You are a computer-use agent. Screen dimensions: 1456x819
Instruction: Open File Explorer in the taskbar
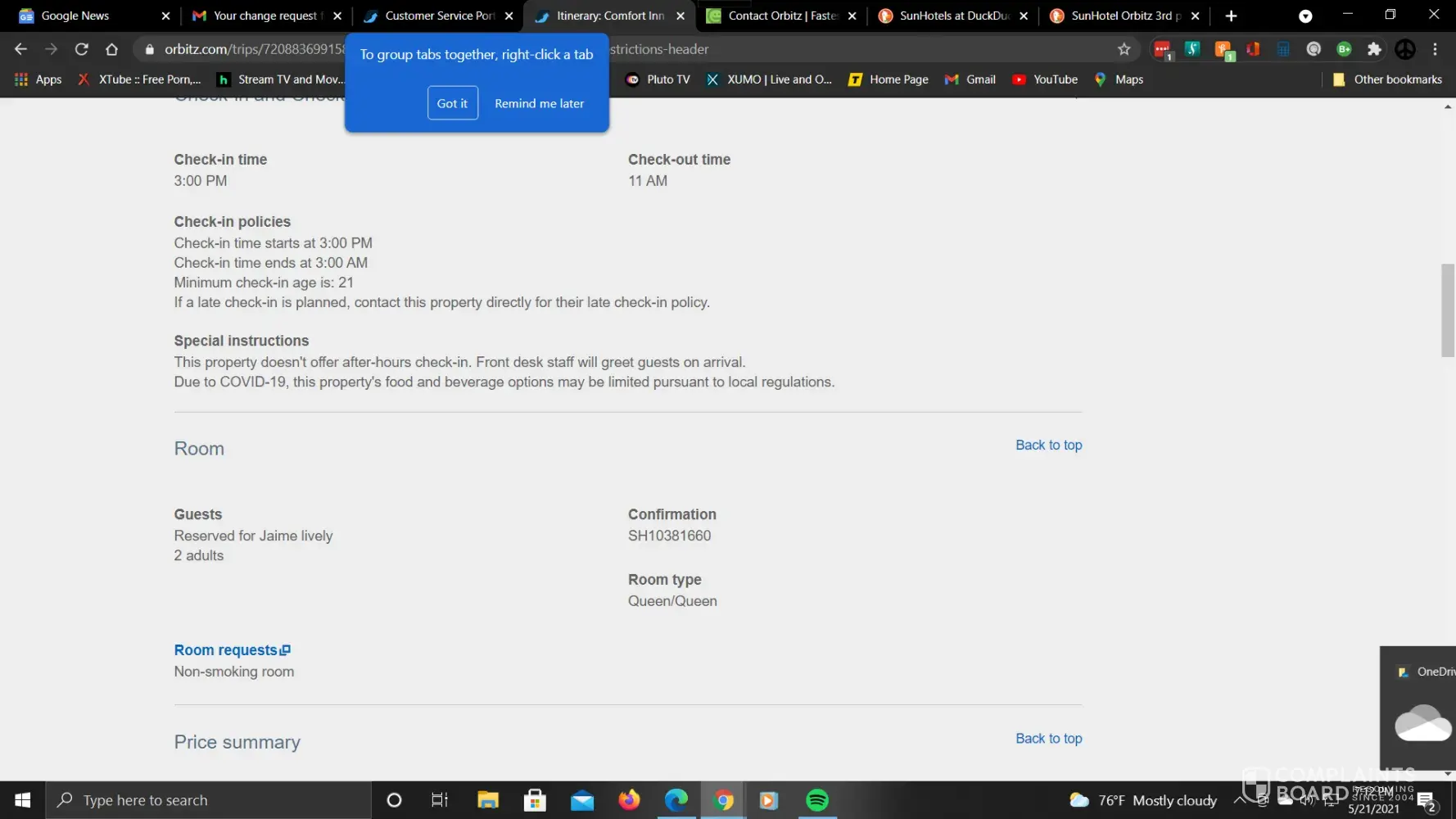488,800
